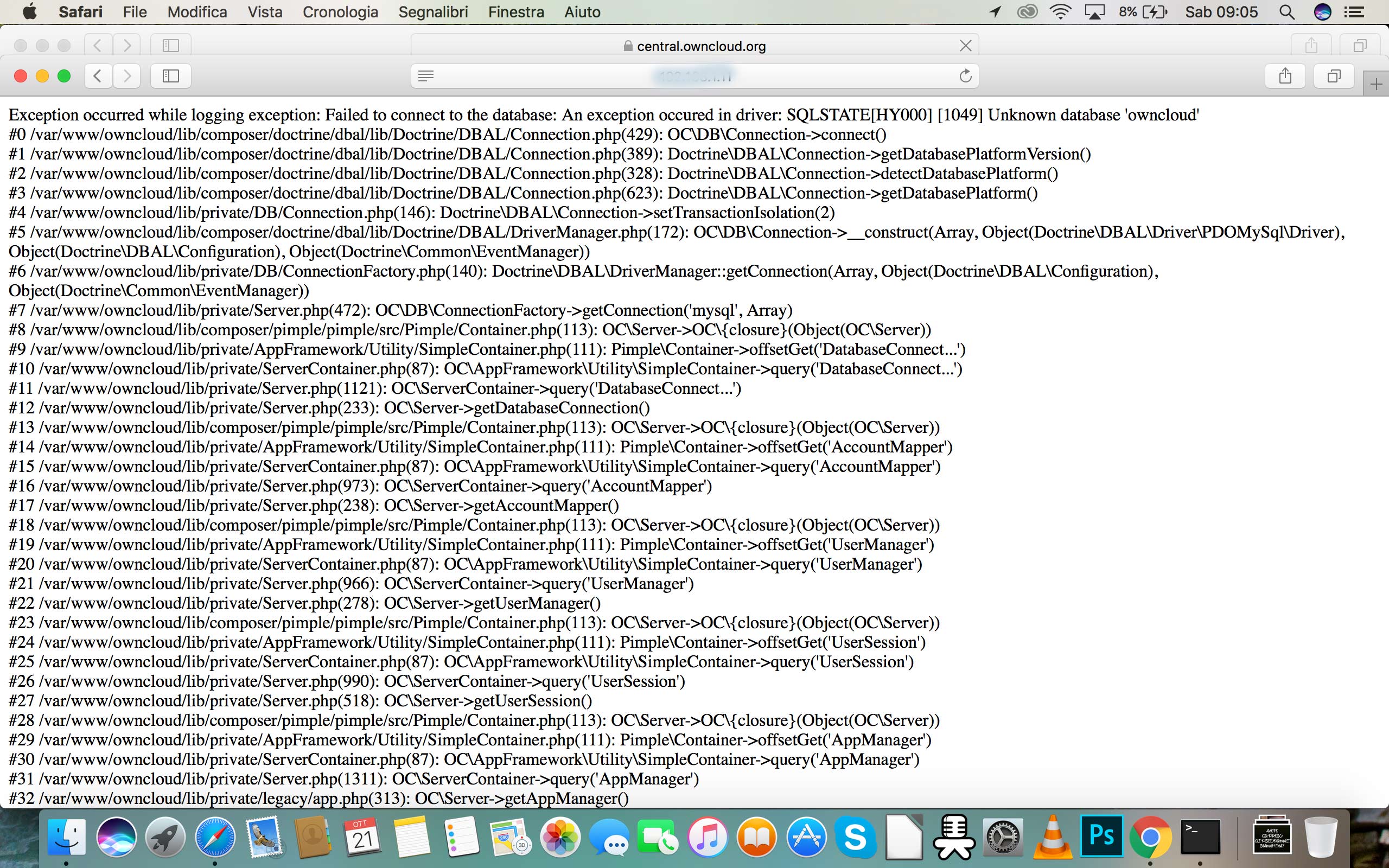The image size is (1389, 868).
Task: Open Skype from the dock
Action: point(855,837)
